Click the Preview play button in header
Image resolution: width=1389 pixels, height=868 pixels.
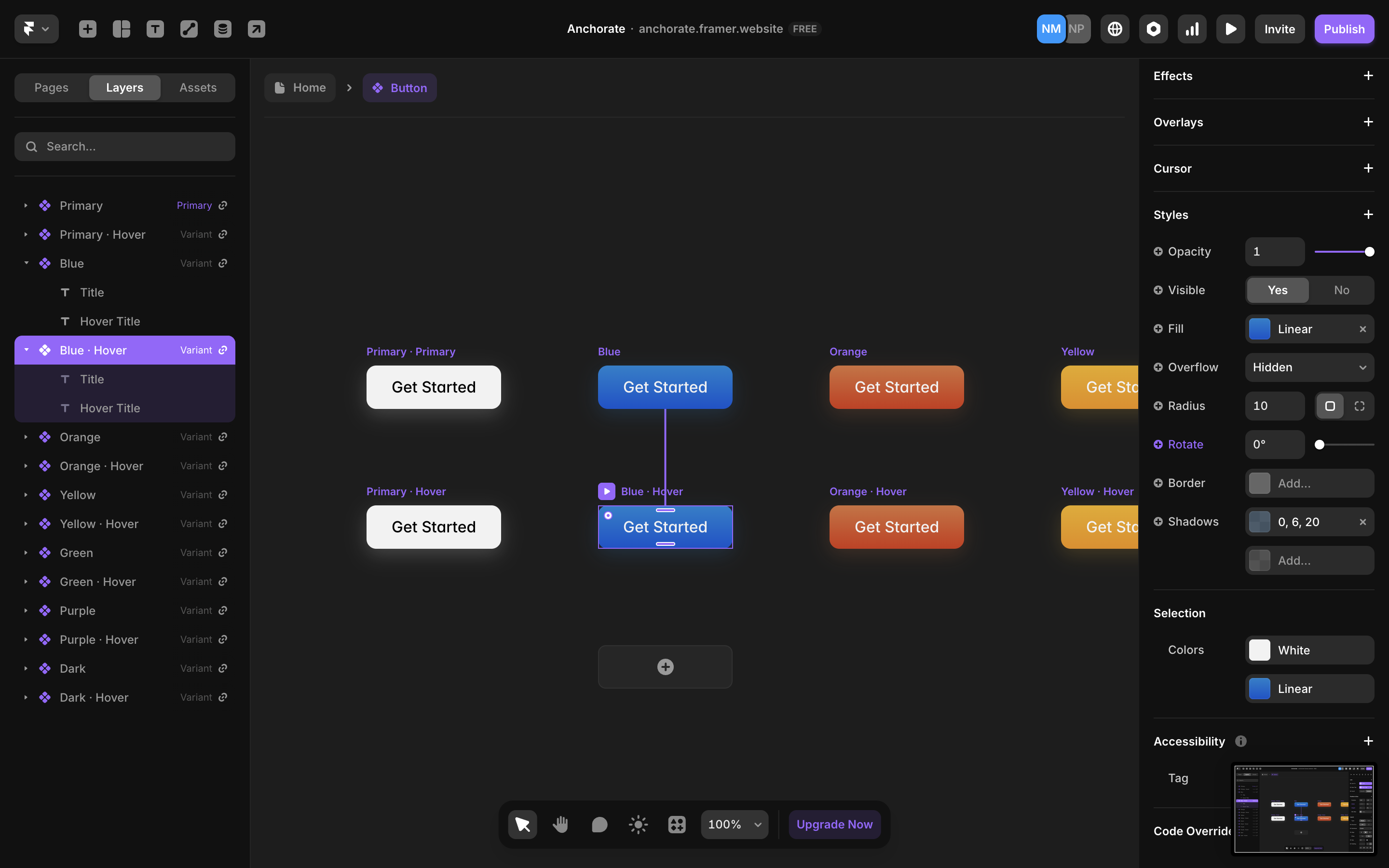click(x=1230, y=29)
